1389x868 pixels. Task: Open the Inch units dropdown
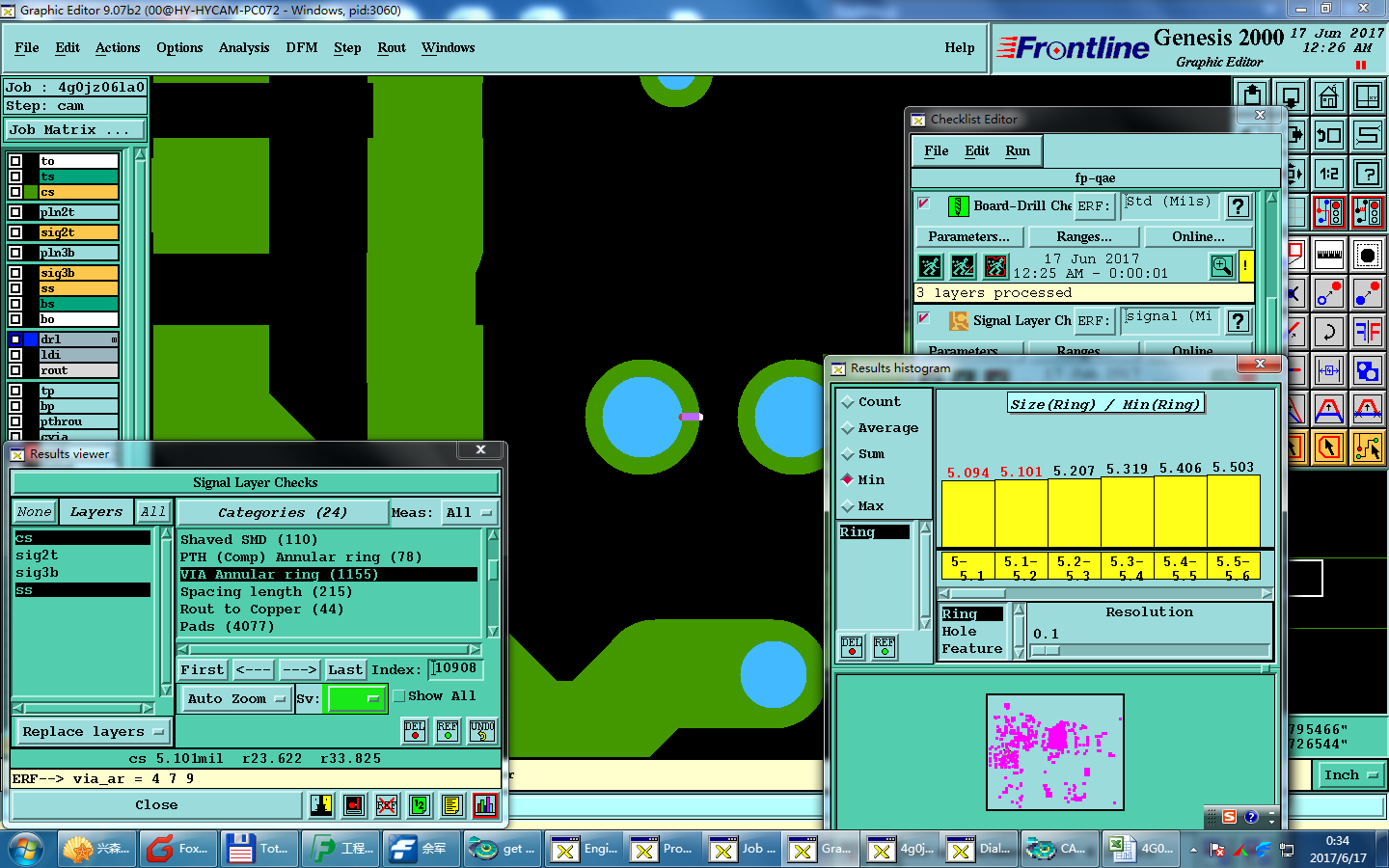(x=1349, y=775)
